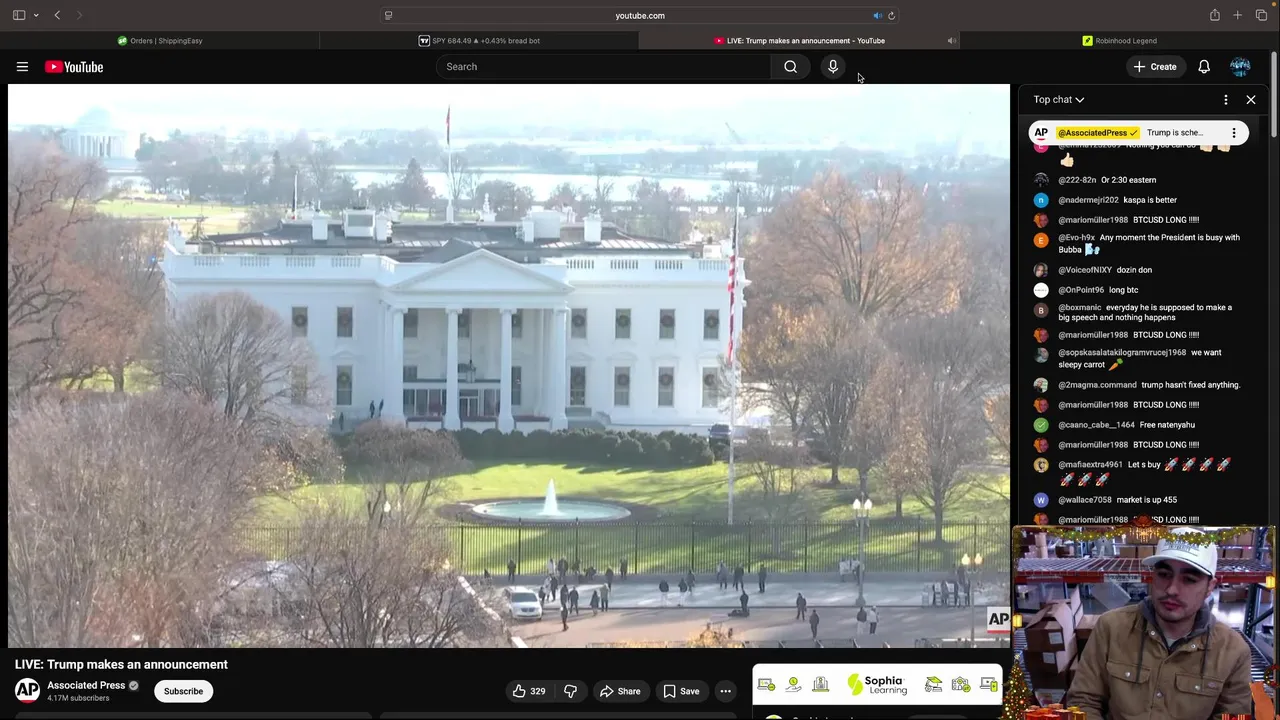This screenshot has width=1280, height=720.
Task: Mute the YouTube tab speaker icon
Action: pyautogui.click(x=951, y=41)
